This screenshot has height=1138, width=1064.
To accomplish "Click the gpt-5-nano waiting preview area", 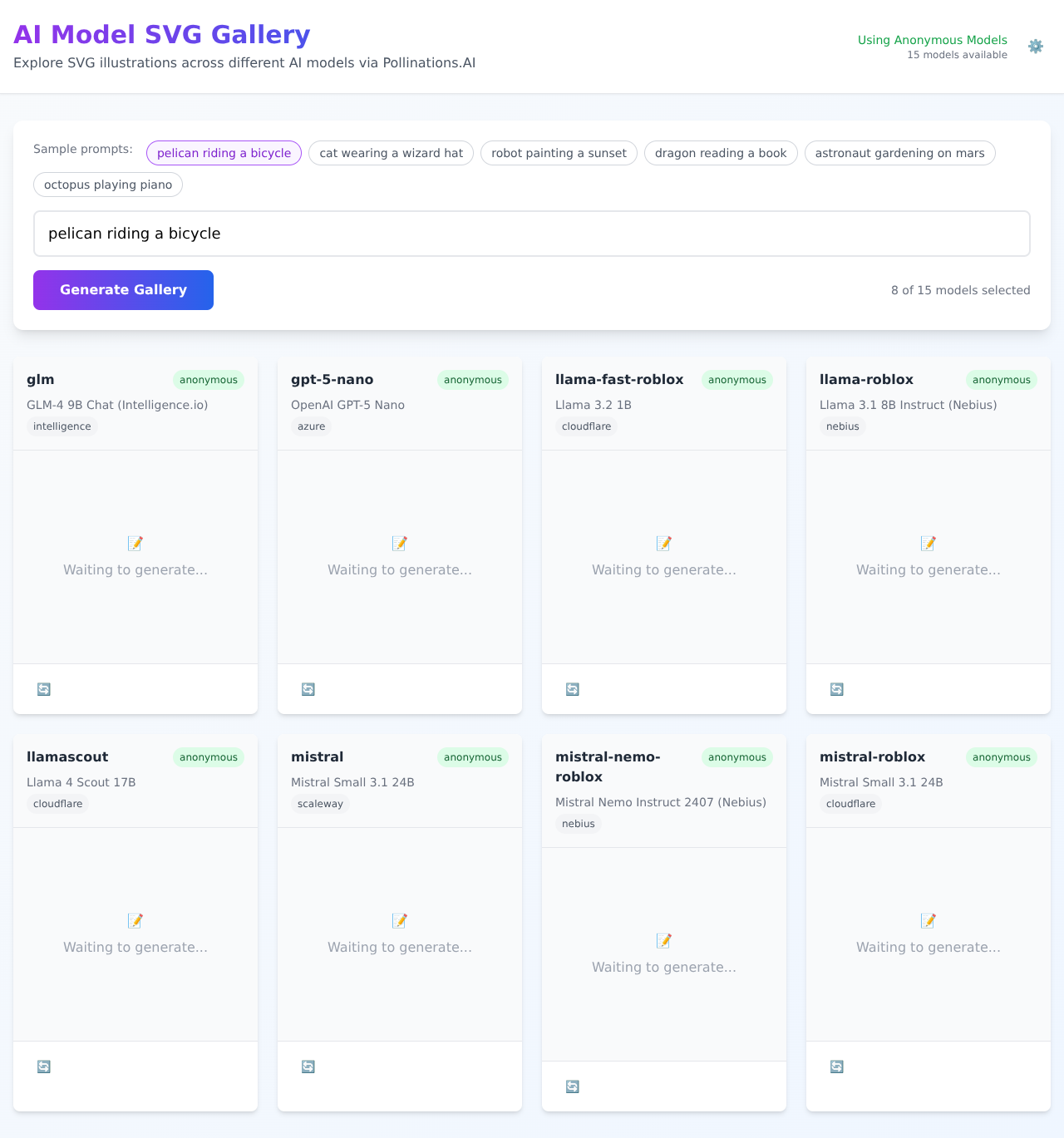I will (x=400, y=557).
